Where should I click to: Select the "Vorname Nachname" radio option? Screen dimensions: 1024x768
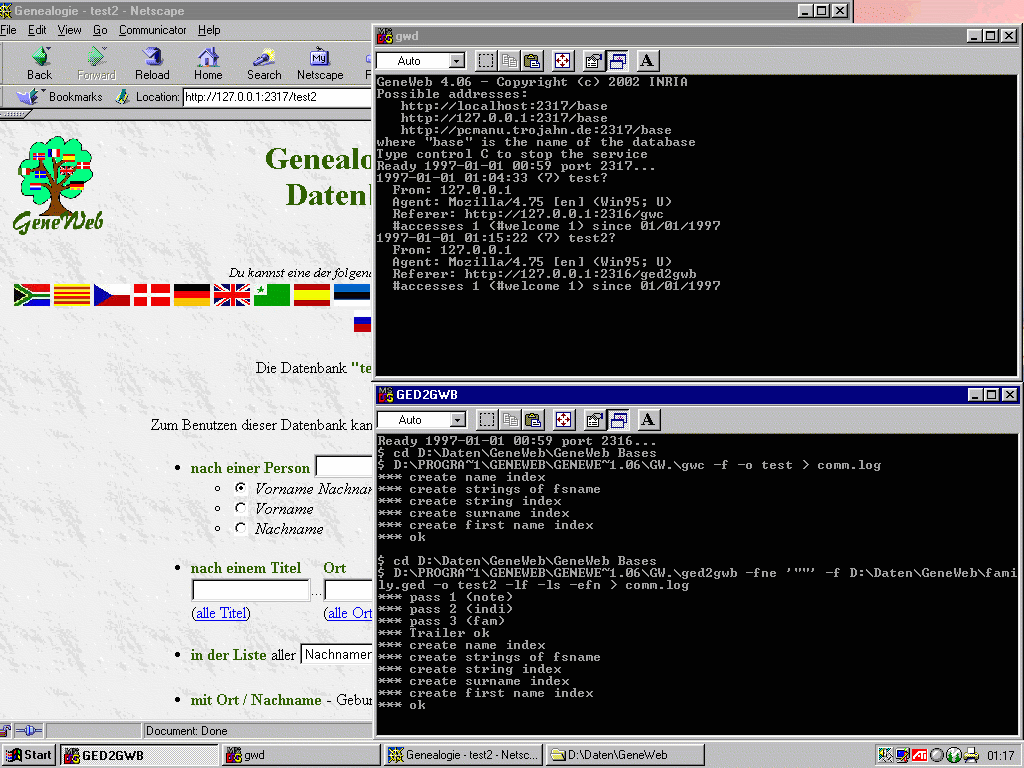240,488
